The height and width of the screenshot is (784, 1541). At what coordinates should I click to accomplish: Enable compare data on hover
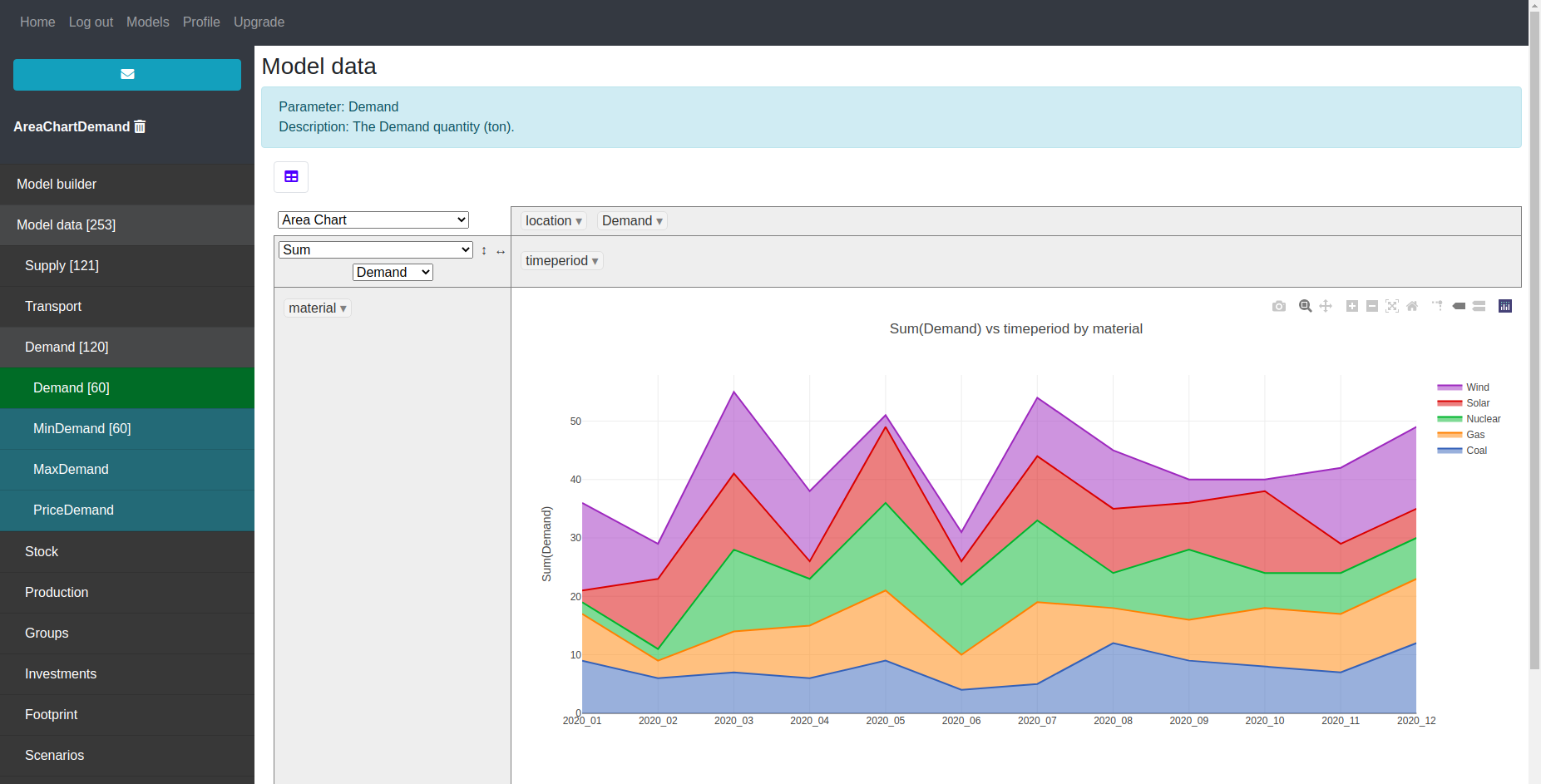pyautogui.click(x=1479, y=306)
